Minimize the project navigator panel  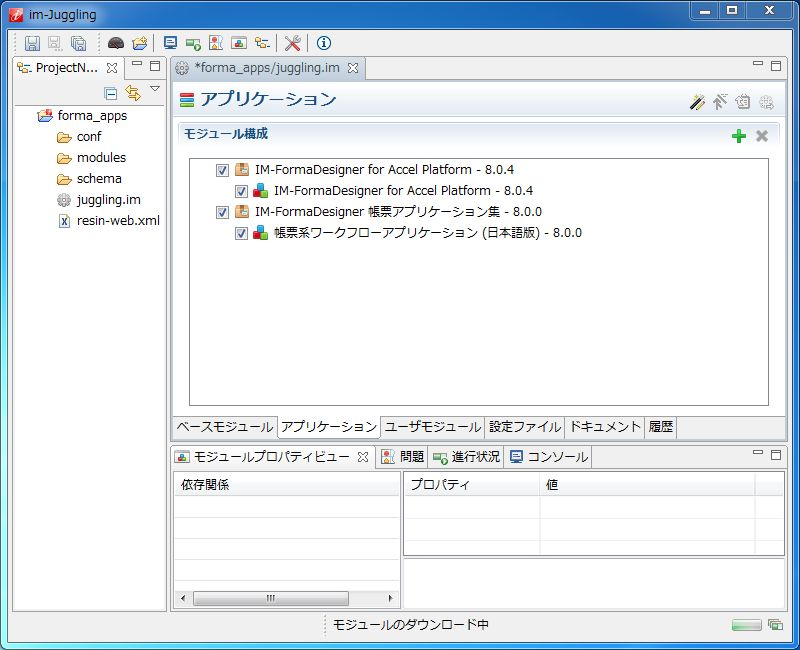pos(137,64)
